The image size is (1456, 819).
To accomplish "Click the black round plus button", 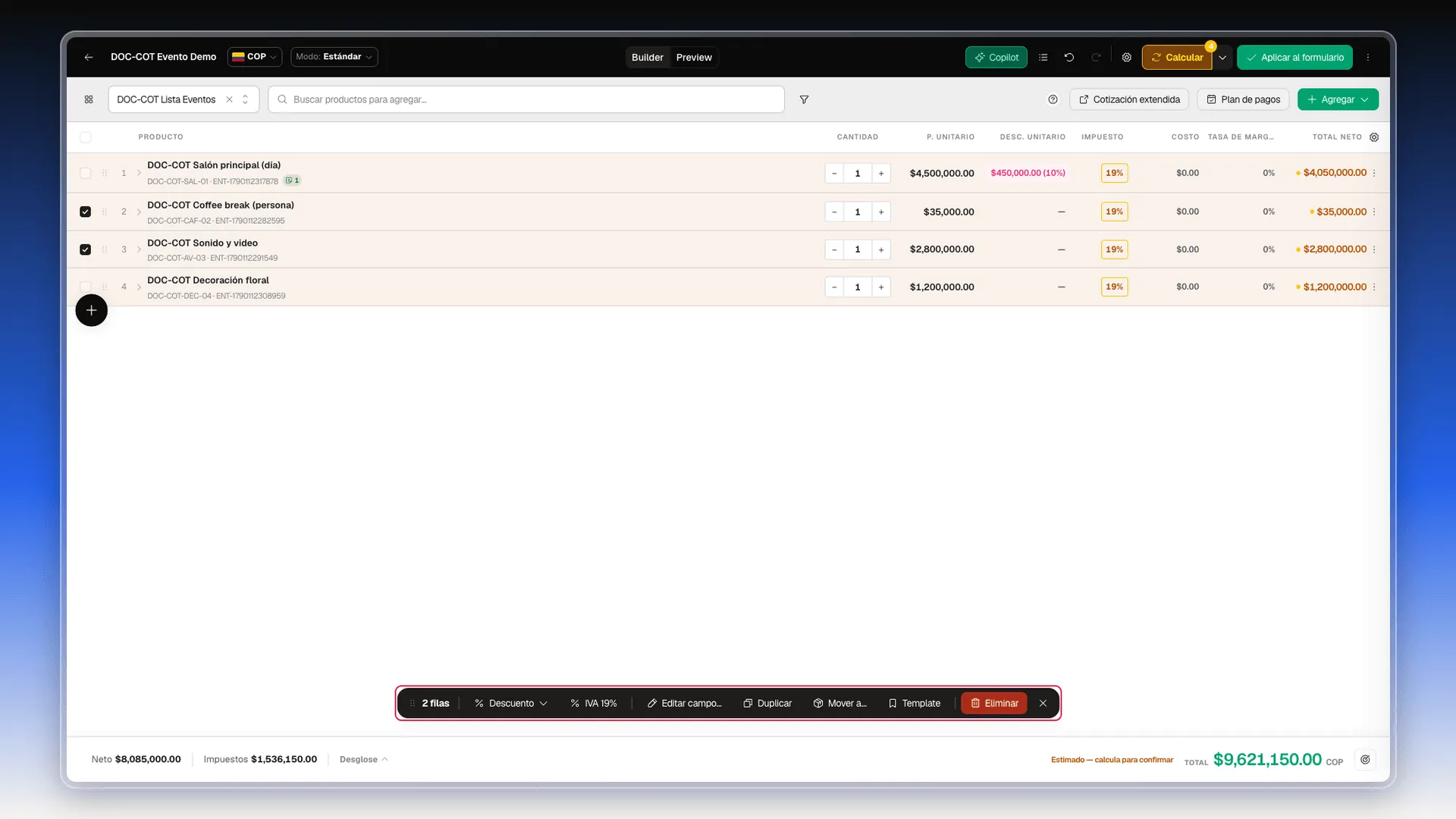I will pyautogui.click(x=92, y=310).
